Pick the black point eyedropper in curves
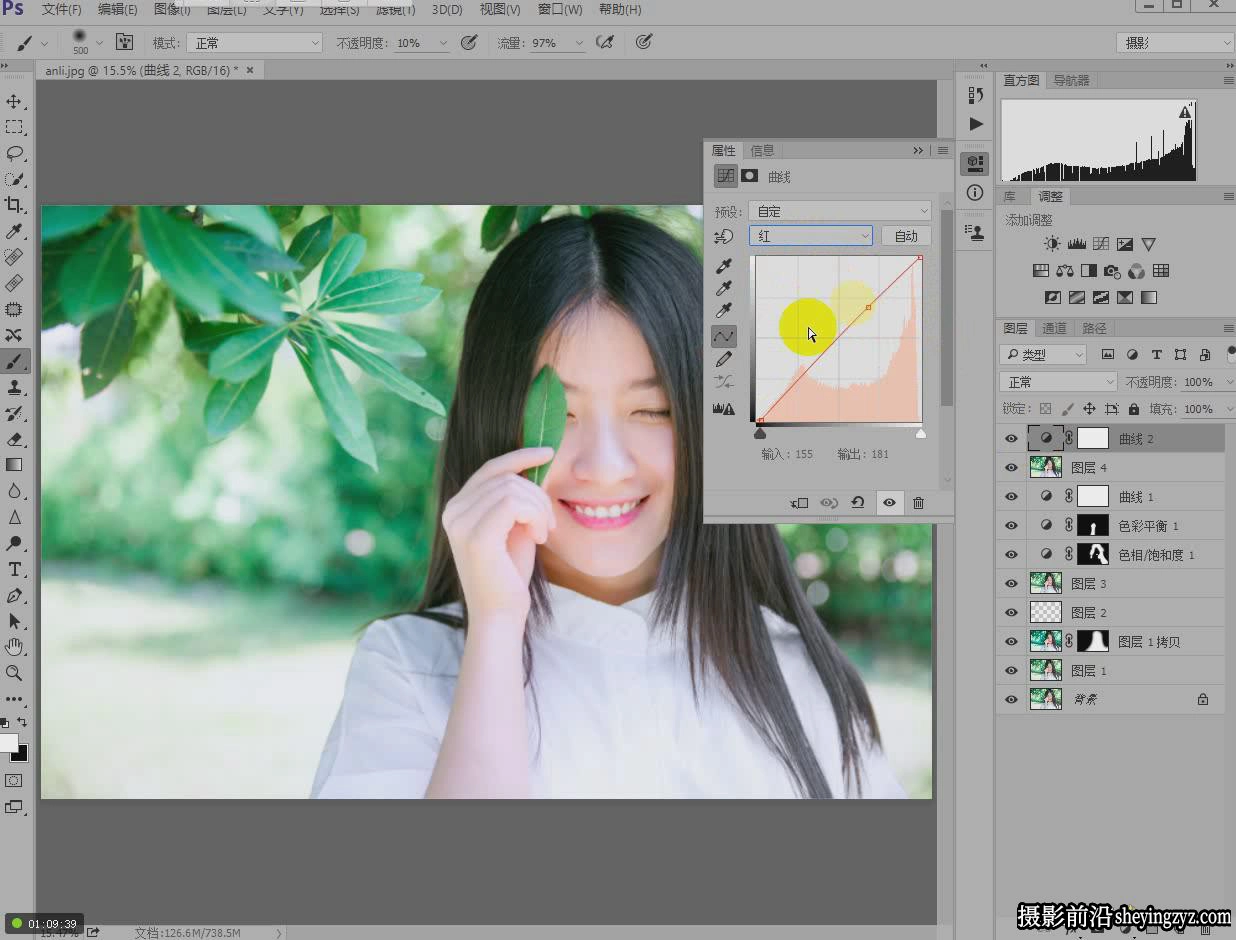1236x940 pixels. [x=724, y=266]
